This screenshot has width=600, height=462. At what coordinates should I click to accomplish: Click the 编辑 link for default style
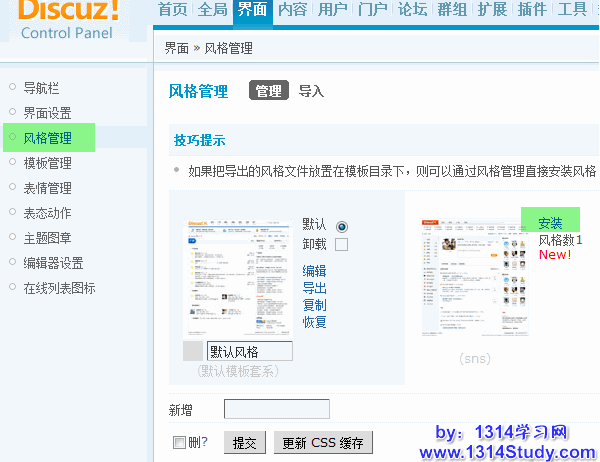[x=314, y=271]
